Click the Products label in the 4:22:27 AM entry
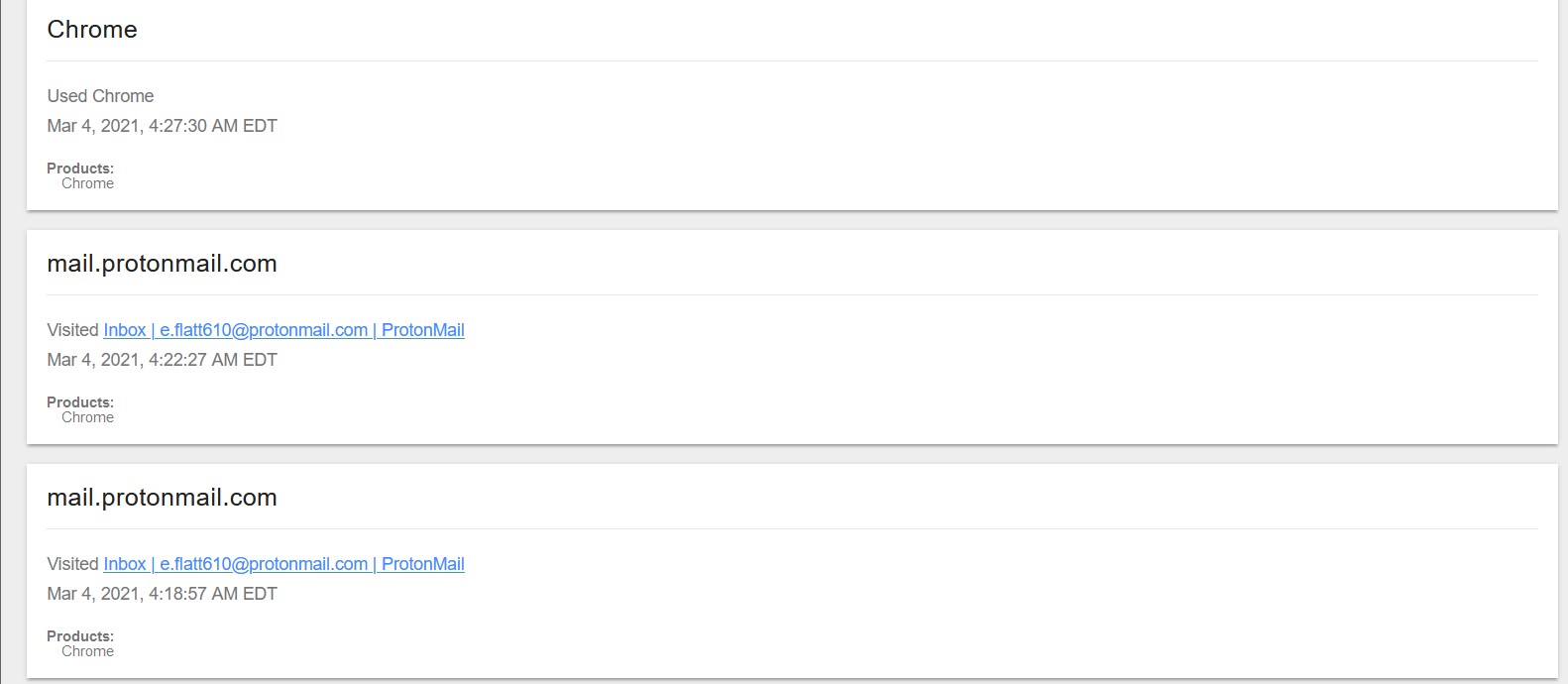Viewport: 1568px width, 684px height. (80, 402)
